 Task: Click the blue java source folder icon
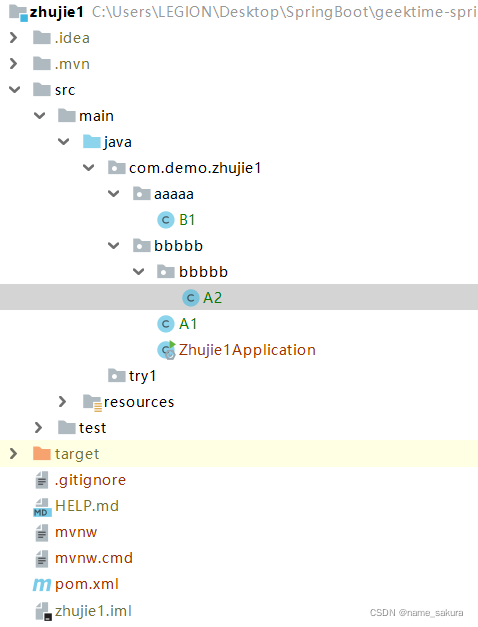click(92, 142)
